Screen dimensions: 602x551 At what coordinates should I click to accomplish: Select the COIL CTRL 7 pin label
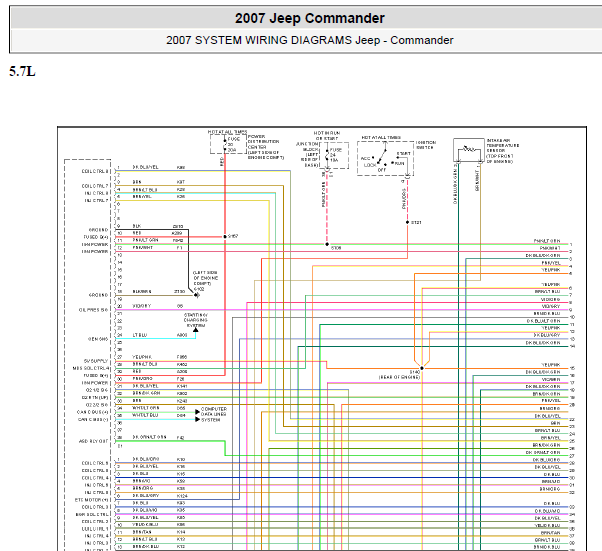point(95,186)
